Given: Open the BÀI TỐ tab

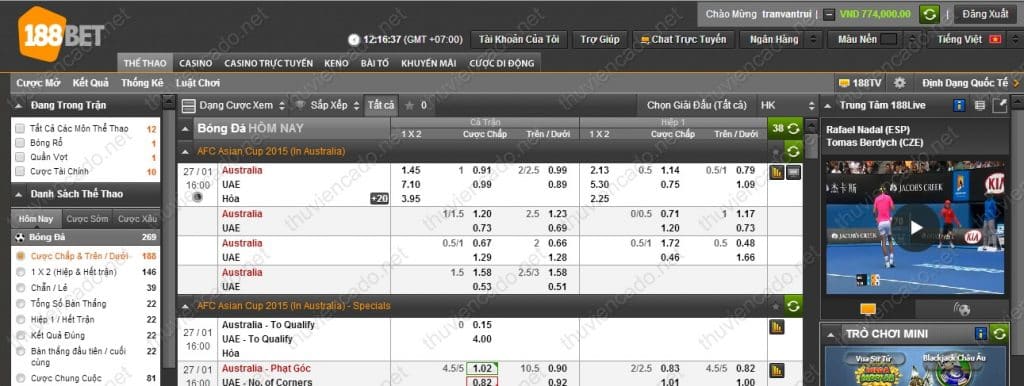Looking at the screenshot, I should 375,63.
